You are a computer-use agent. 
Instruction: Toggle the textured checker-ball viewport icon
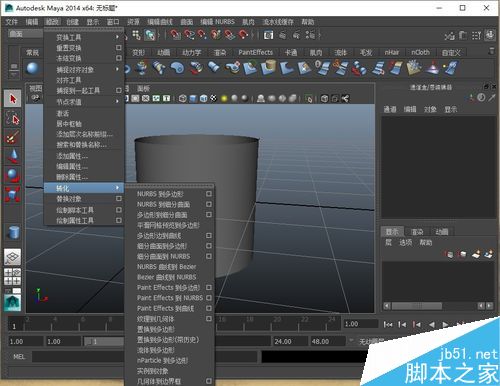coord(213,98)
